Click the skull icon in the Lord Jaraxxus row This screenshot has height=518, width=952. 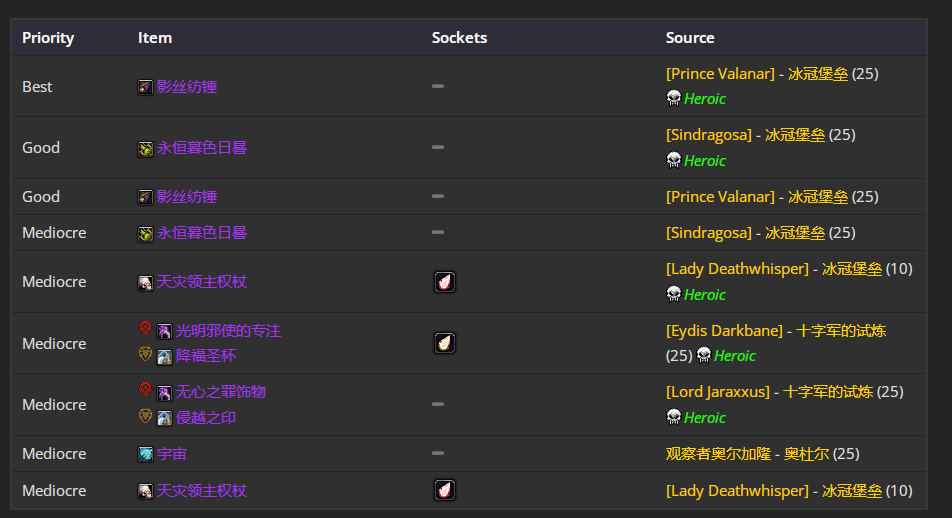[674, 417]
